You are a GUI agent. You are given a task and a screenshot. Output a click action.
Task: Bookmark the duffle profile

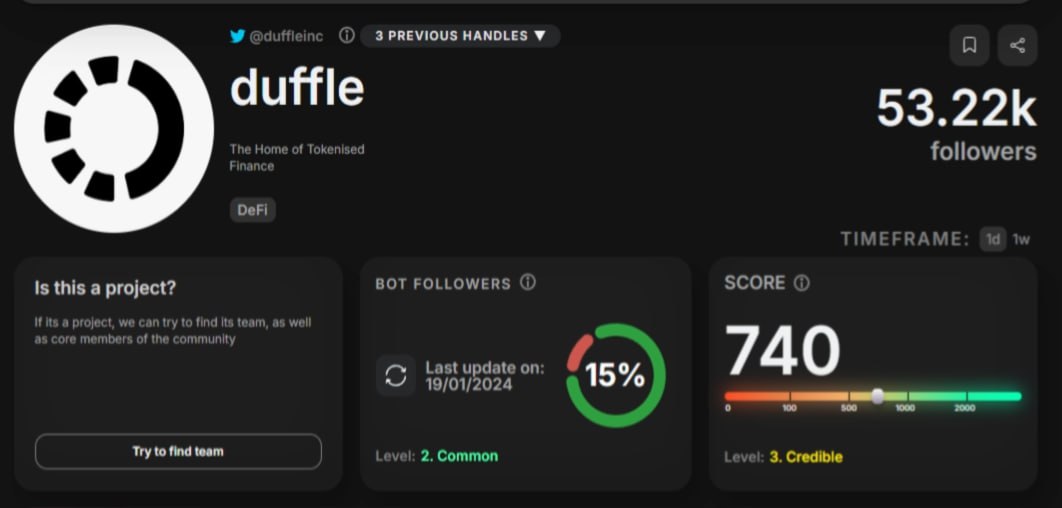pyautogui.click(x=969, y=45)
